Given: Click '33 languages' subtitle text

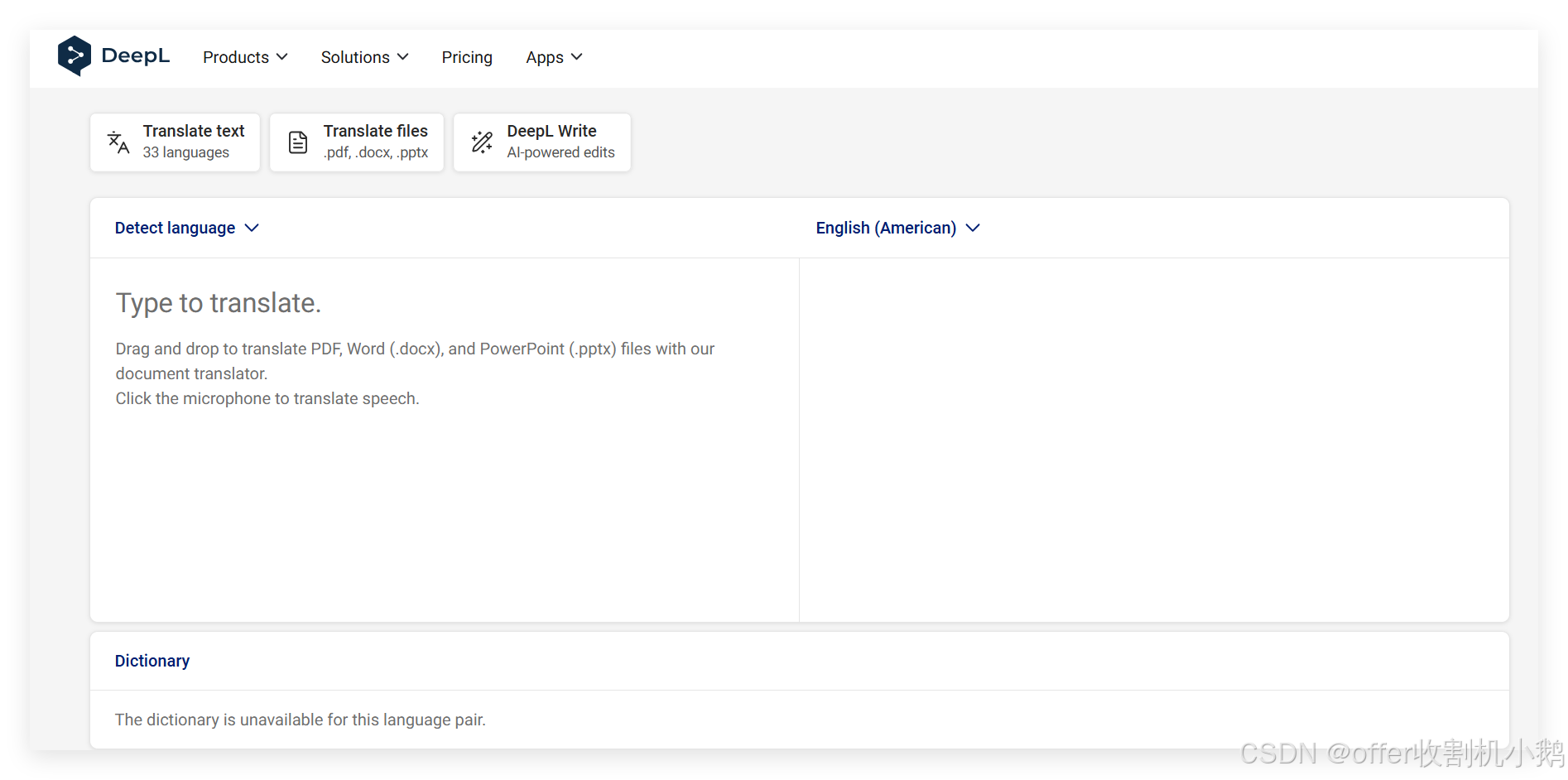Looking at the screenshot, I should [x=186, y=152].
